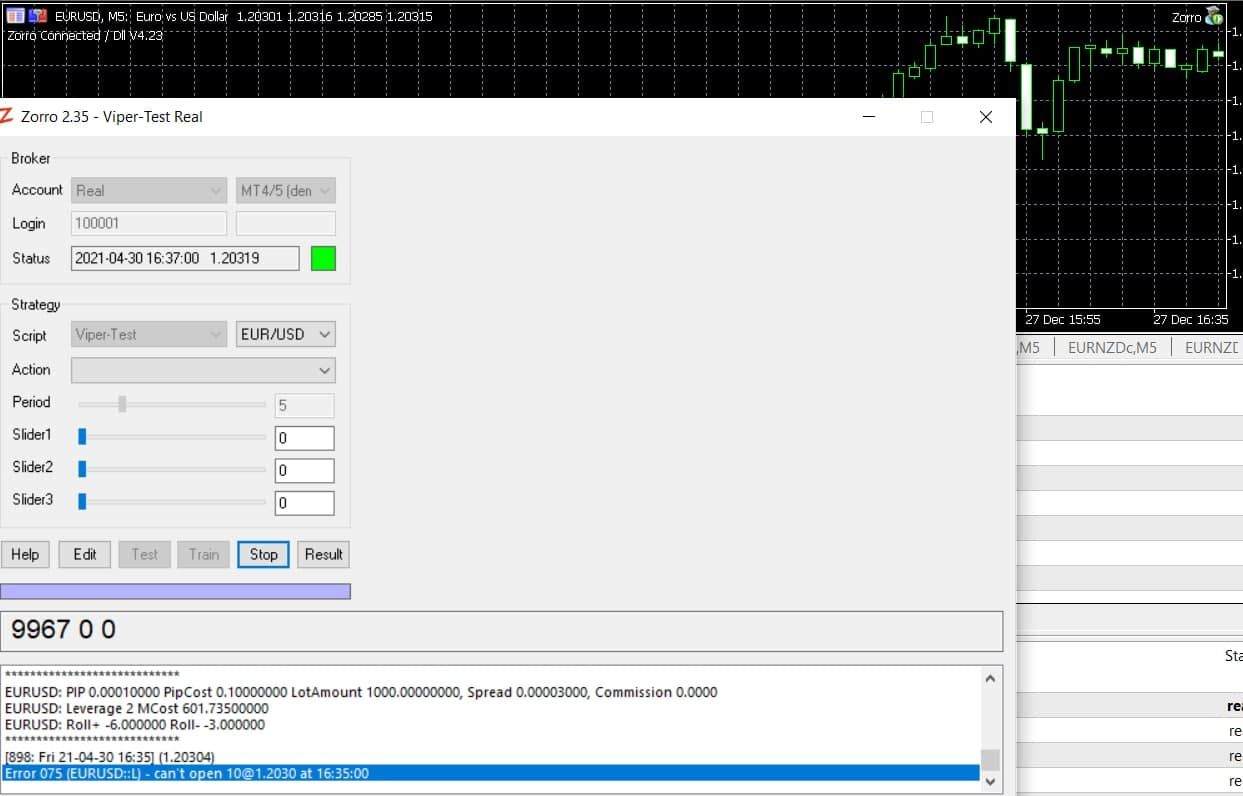
Task: Open the Action dropdown list
Action: [x=203, y=370]
